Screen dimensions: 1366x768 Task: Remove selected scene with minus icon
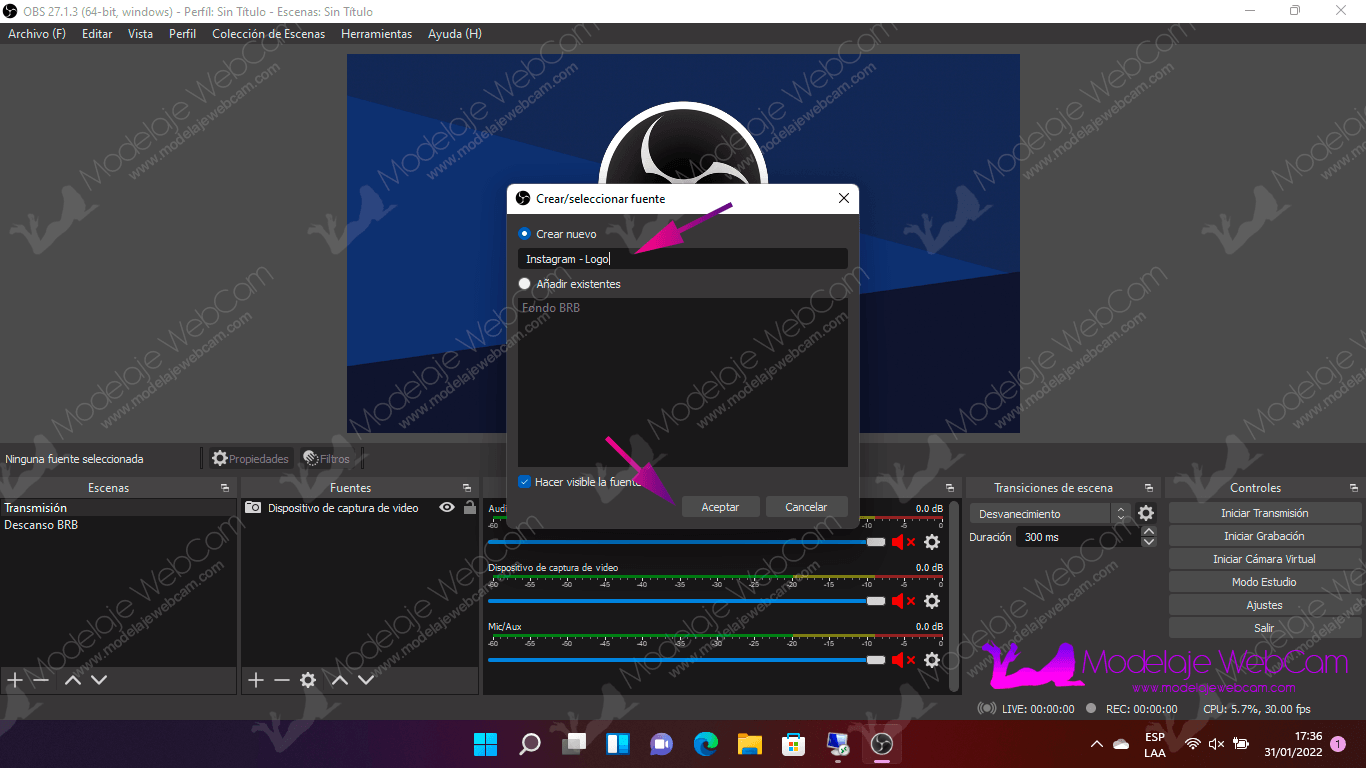[41, 680]
